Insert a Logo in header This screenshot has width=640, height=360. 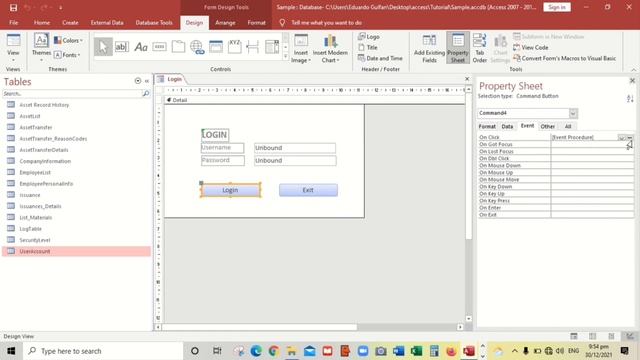(369, 37)
